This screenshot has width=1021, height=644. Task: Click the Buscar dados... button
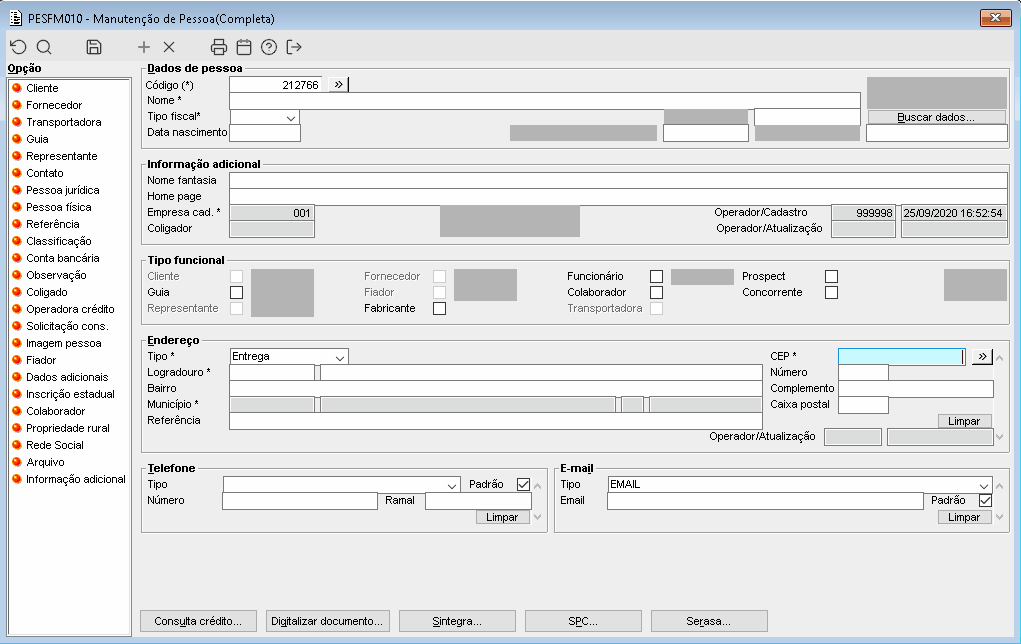click(x=936, y=117)
